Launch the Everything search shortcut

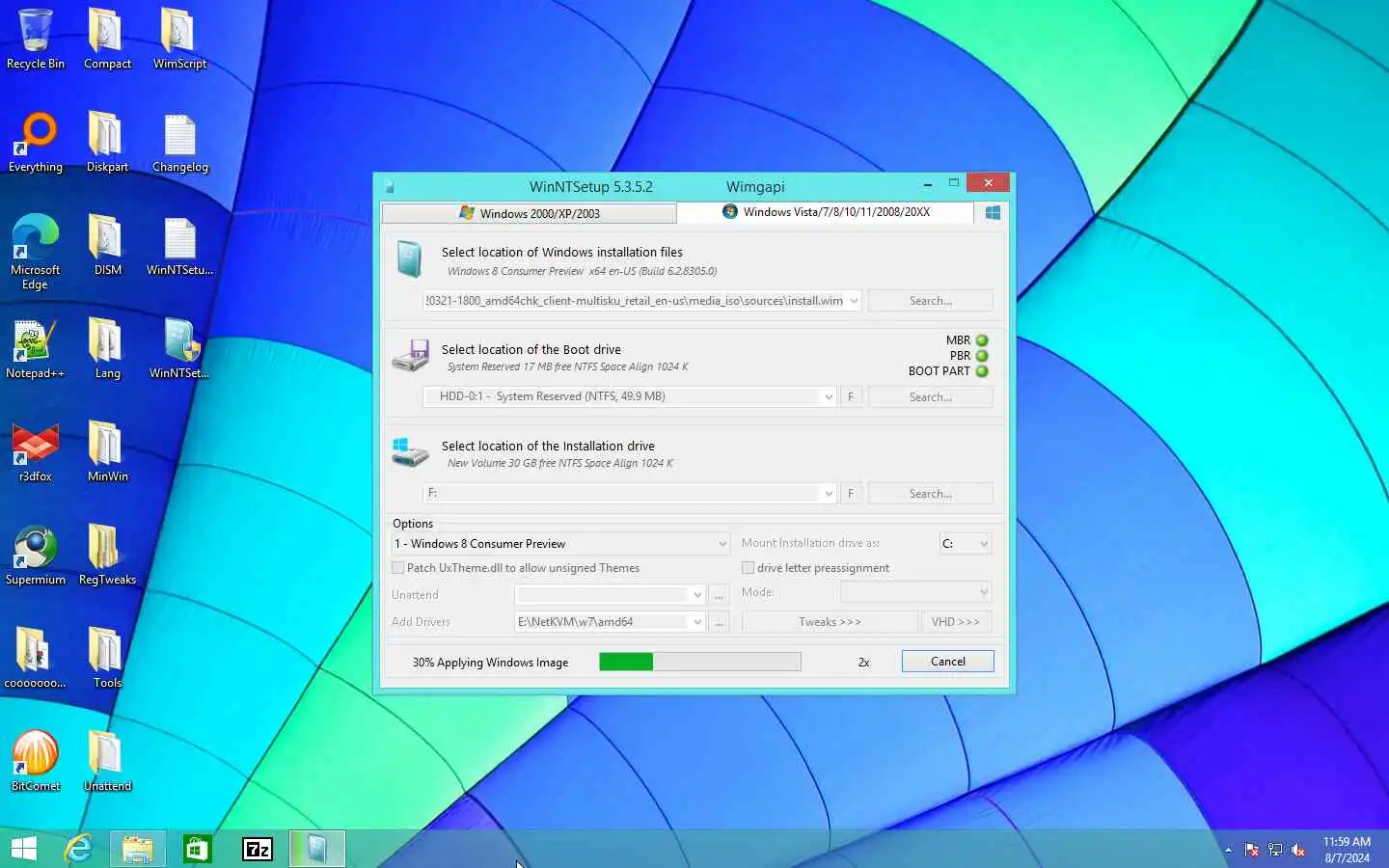coord(36,142)
